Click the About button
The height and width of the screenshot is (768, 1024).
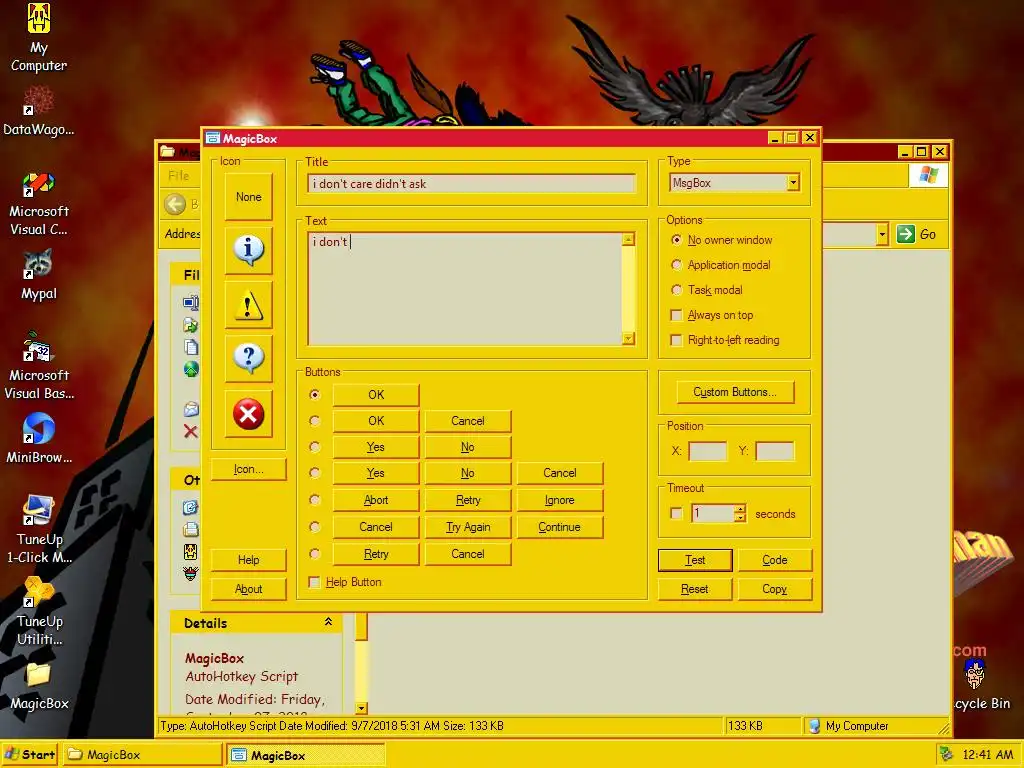coord(248,588)
